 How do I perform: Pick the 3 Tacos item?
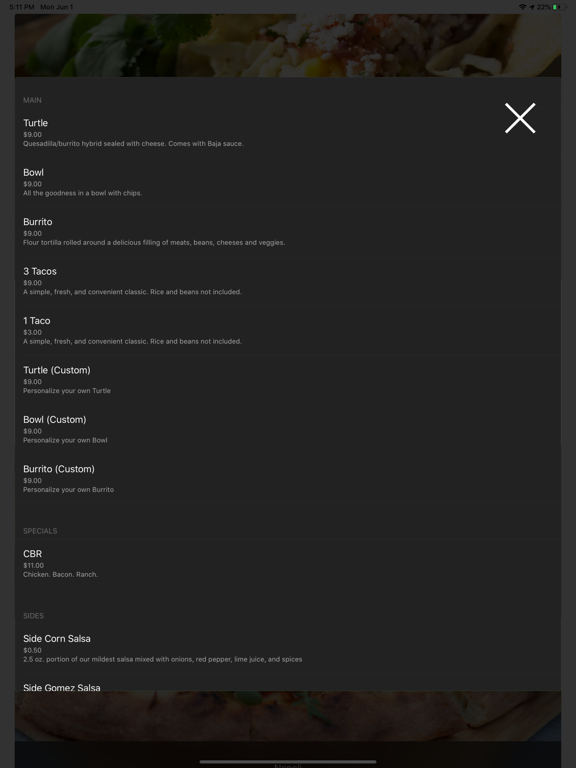point(288,281)
